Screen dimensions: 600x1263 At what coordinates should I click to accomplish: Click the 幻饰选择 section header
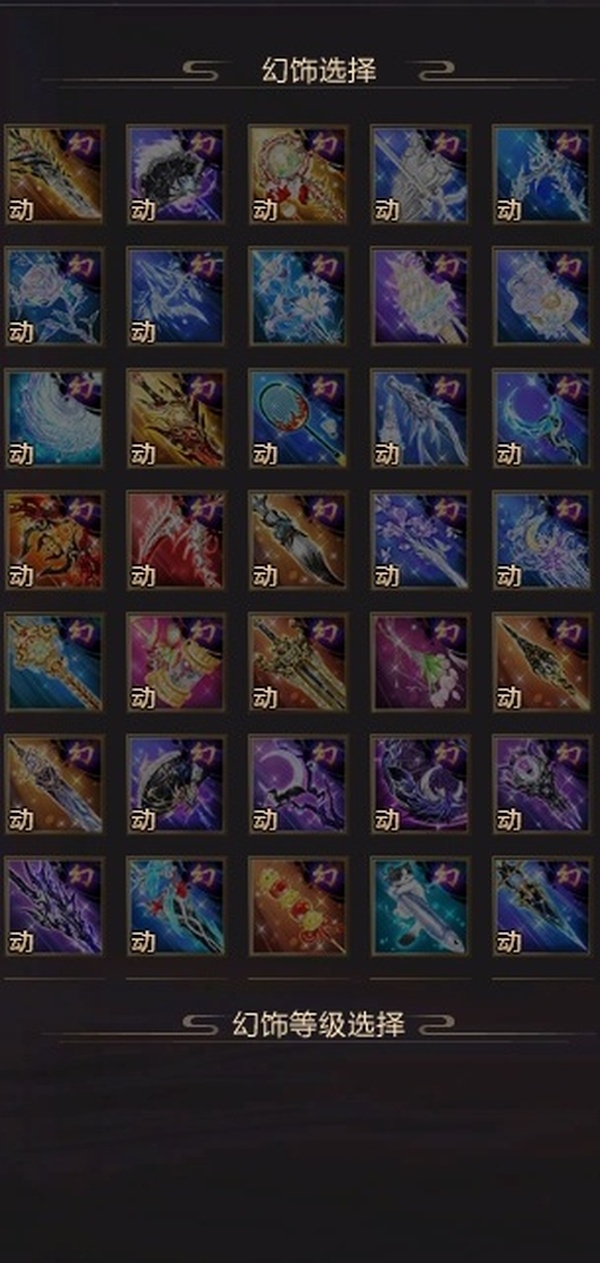click(x=318, y=71)
